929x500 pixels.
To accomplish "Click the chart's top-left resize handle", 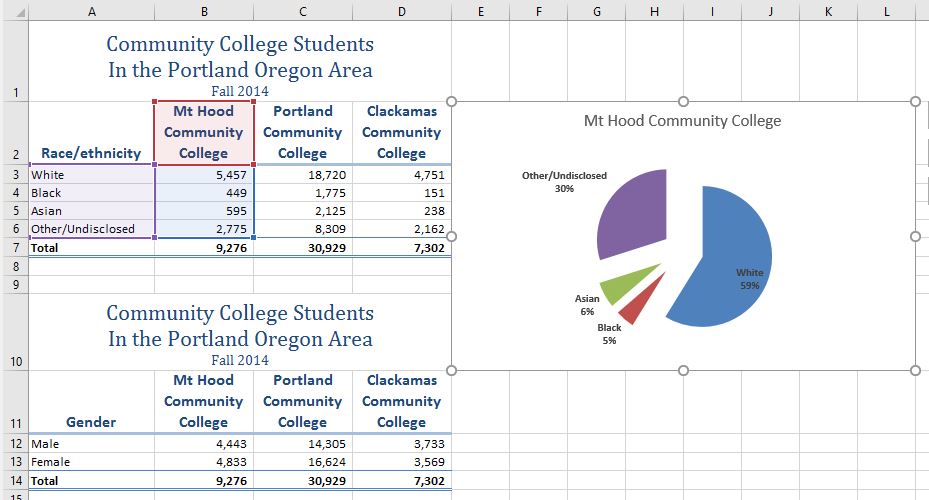I will pos(451,101).
